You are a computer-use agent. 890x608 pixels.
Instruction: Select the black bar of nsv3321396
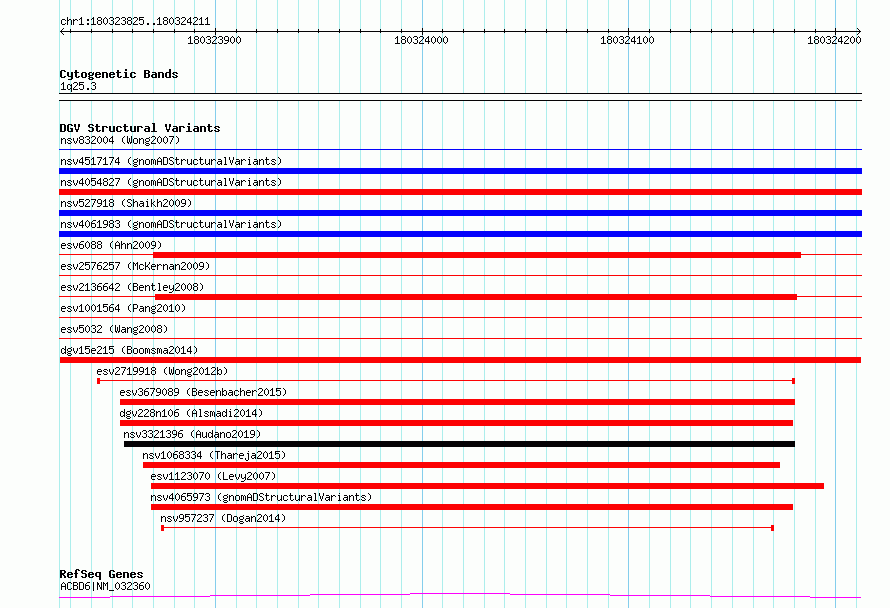pyautogui.click(x=459, y=444)
